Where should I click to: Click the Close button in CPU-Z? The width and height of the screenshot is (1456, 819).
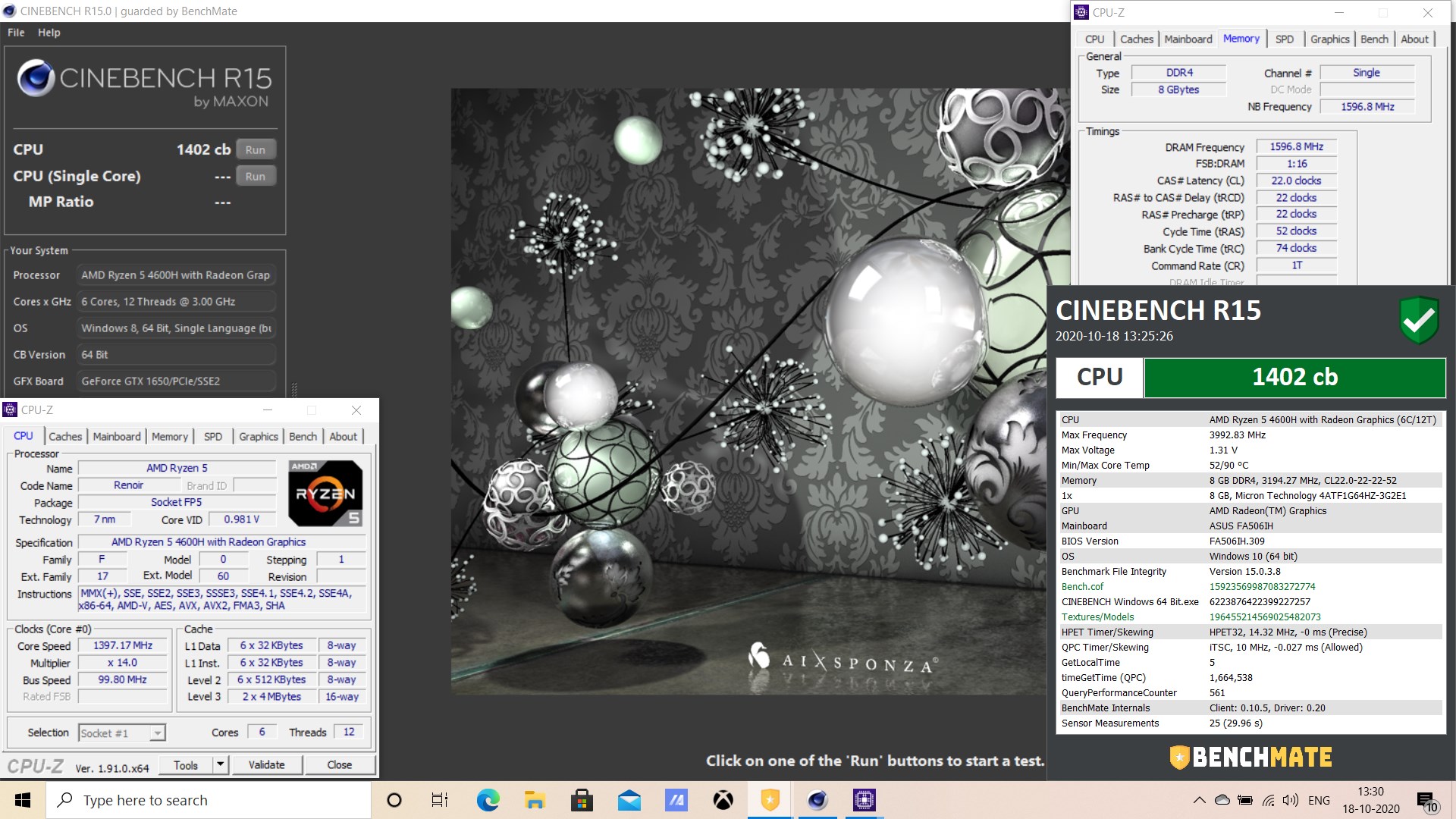tap(340, 764)
